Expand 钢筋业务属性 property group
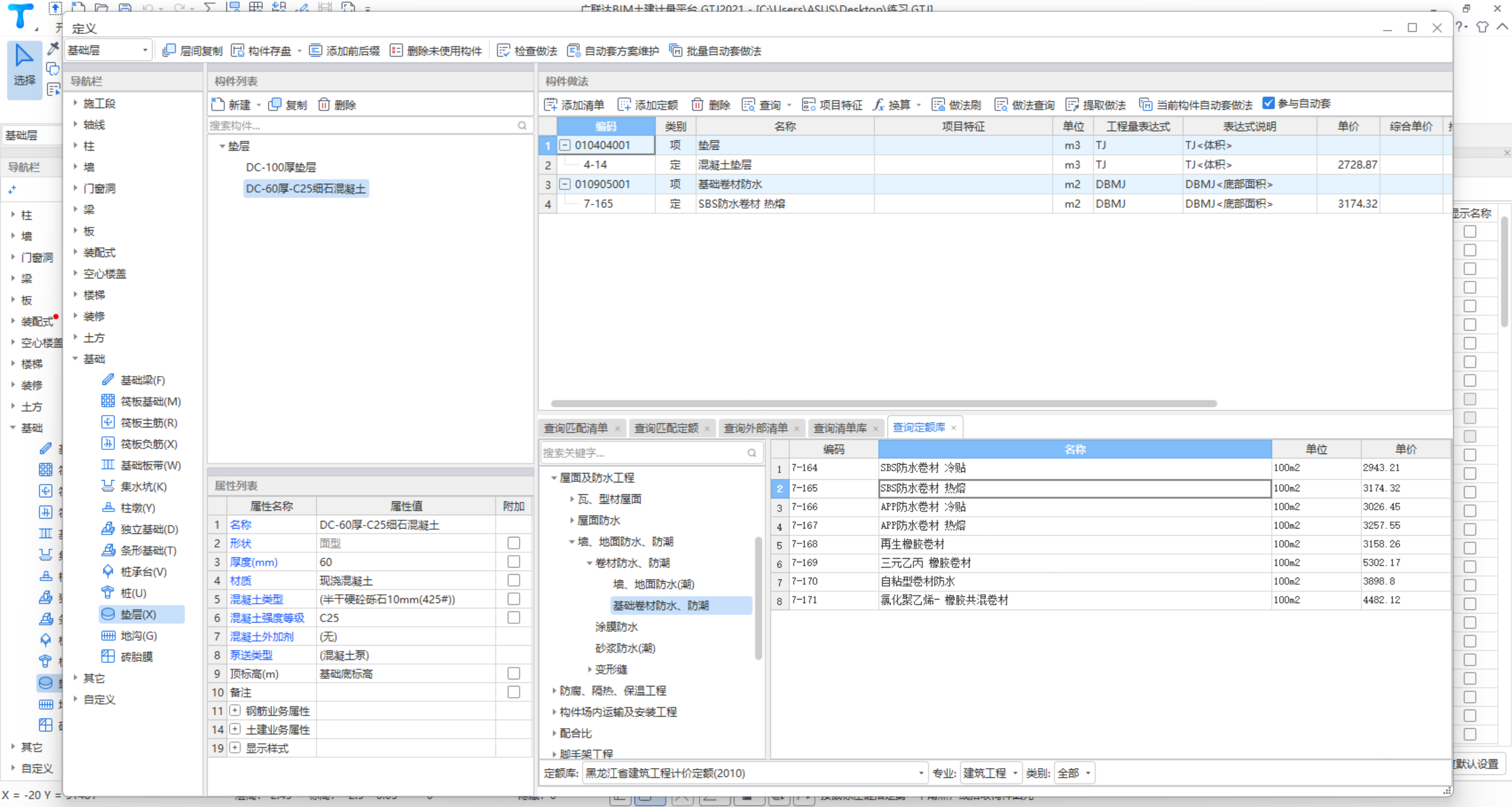 pos(235,711)
